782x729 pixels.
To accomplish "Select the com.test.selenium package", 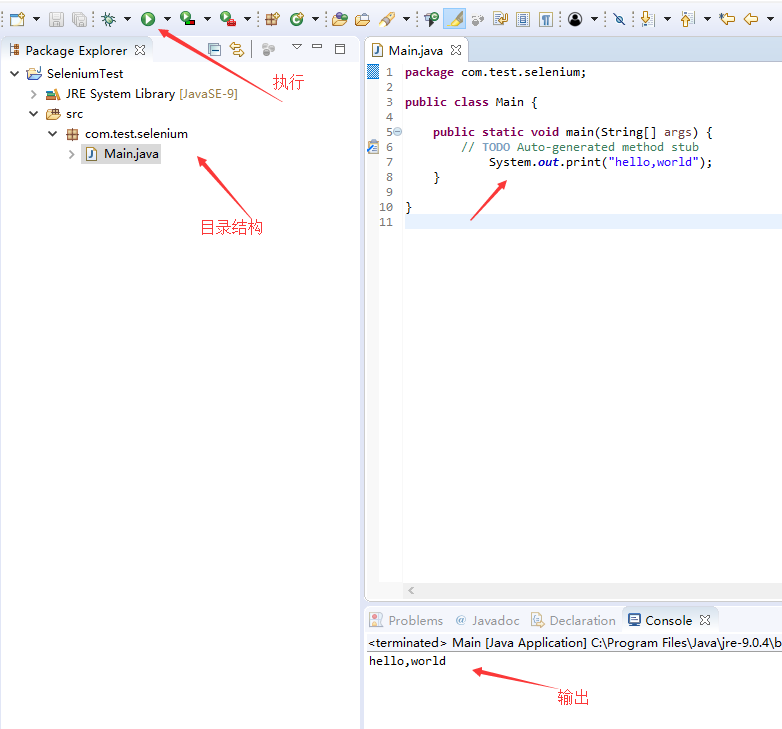I will point(136,134).
